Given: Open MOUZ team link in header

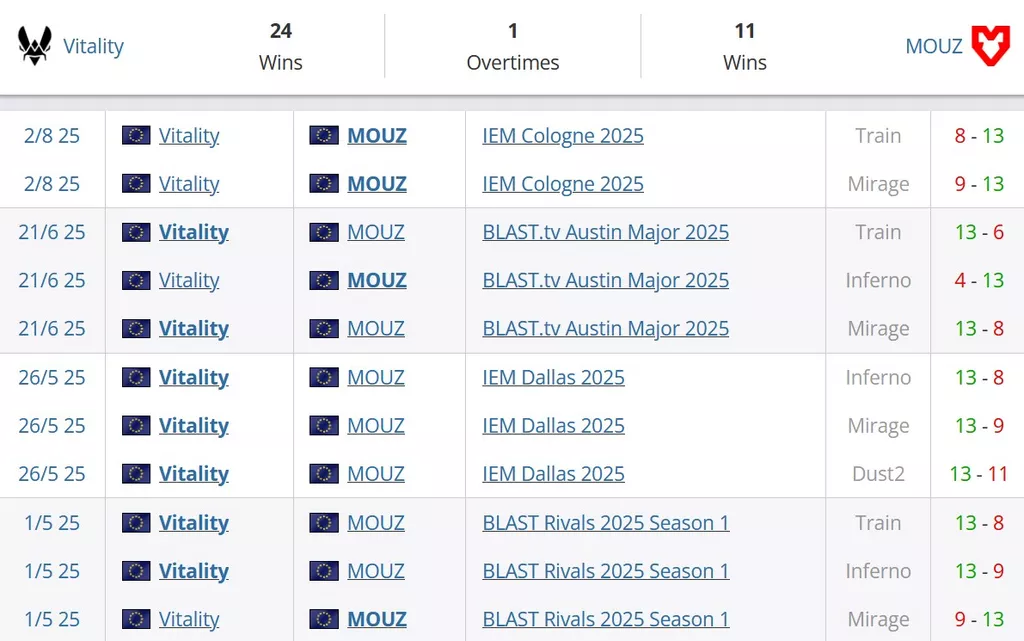Looking at the screenshot, I should [934, 46].
